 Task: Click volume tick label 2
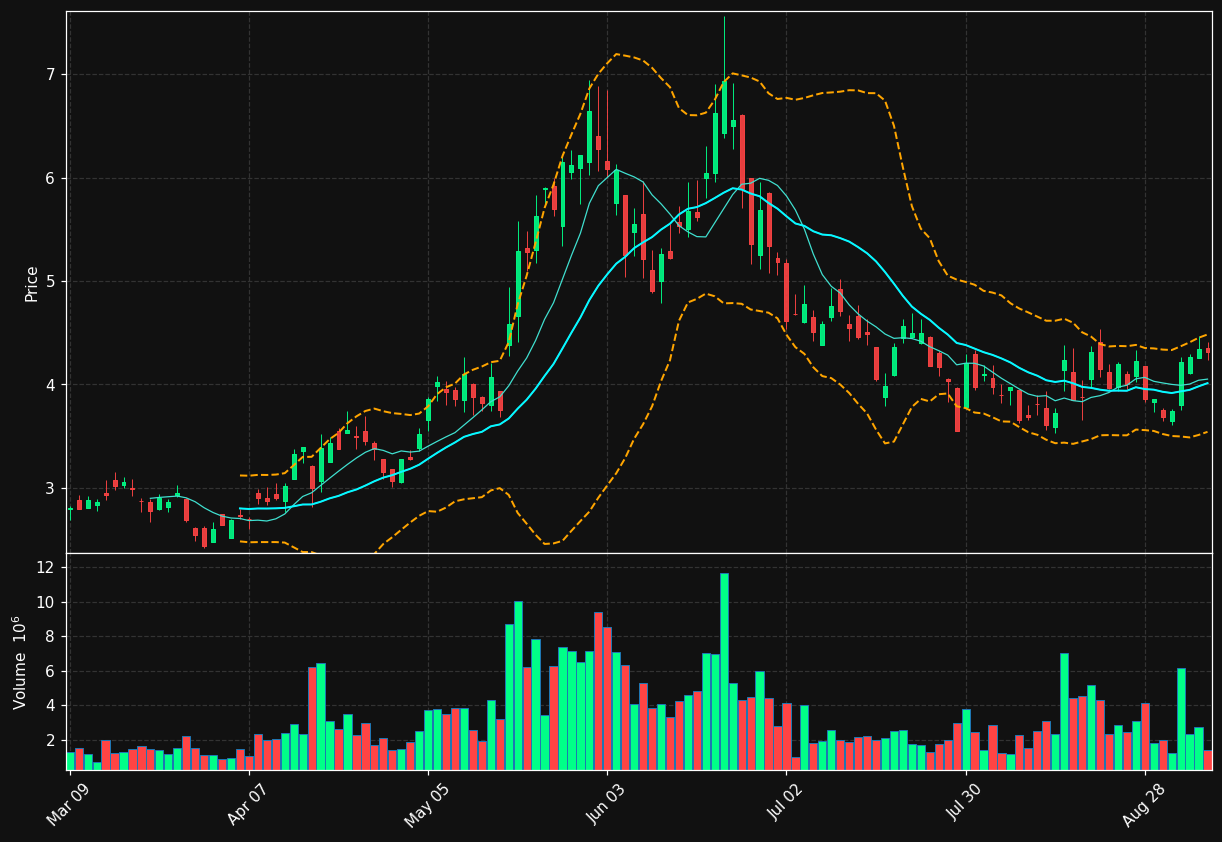coord(51,741)
